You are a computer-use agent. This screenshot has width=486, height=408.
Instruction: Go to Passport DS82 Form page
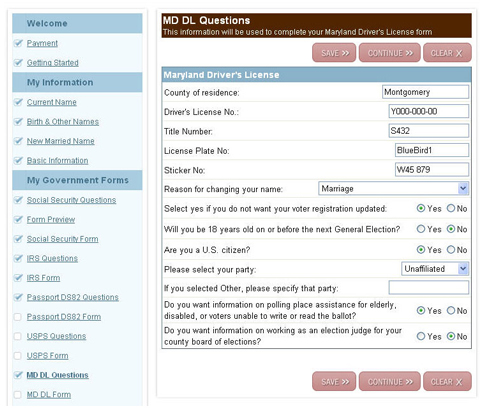[64, 317]
